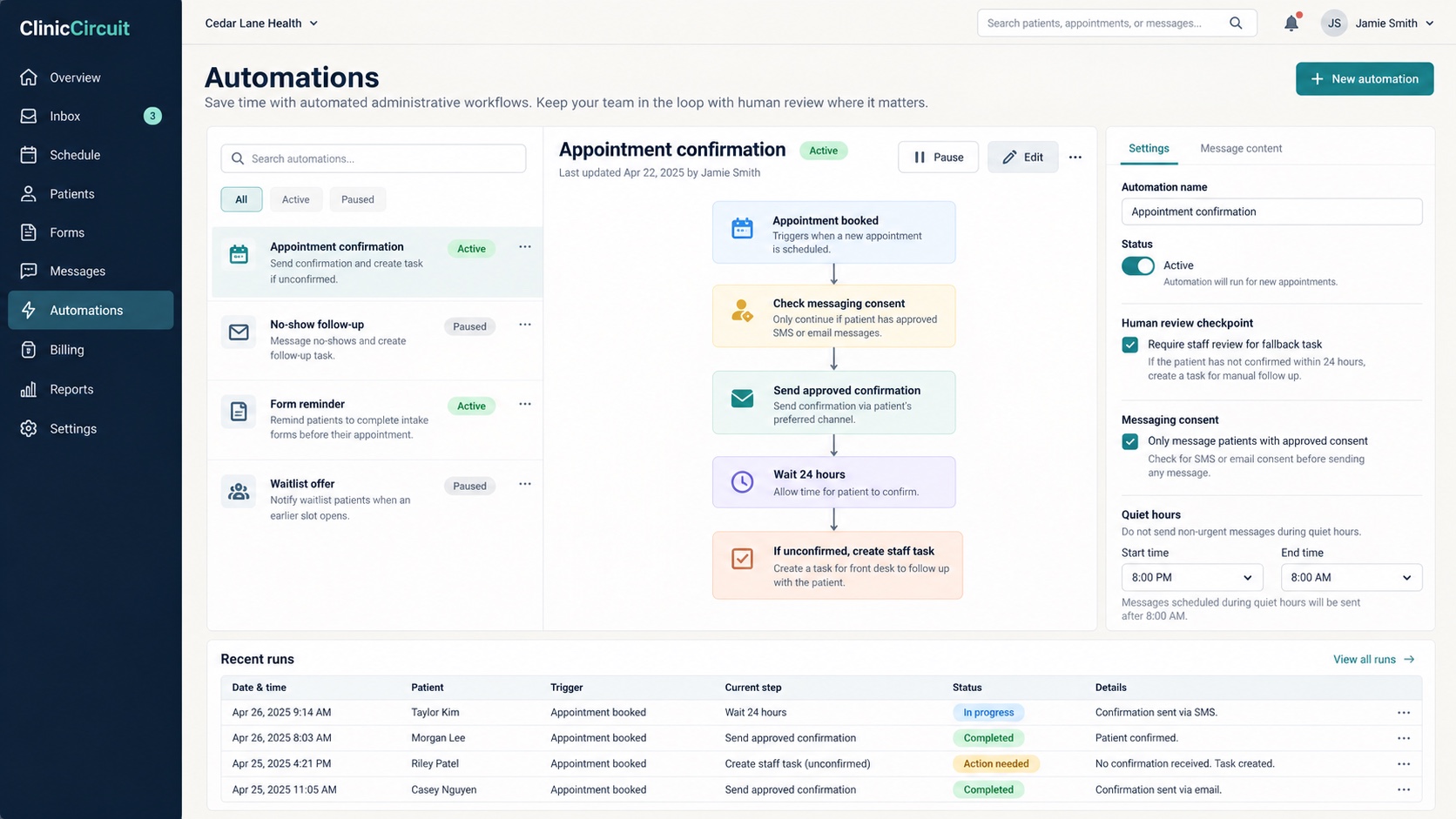Open Billing from the sidebar
The height and width of the screenshot is (819, 1456).
click(x=91, y=350)
